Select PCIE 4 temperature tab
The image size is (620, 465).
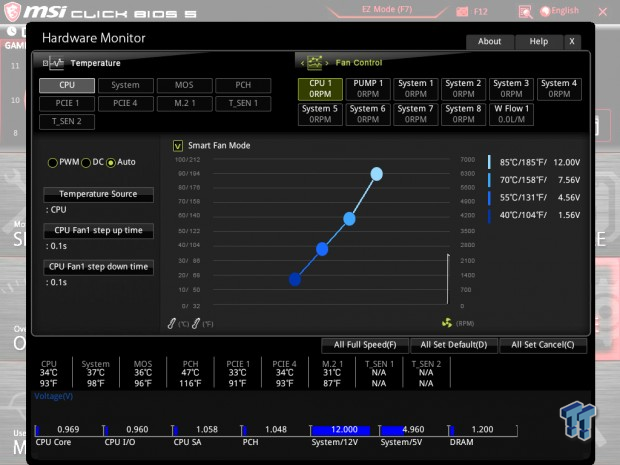(x=125, y=103)
